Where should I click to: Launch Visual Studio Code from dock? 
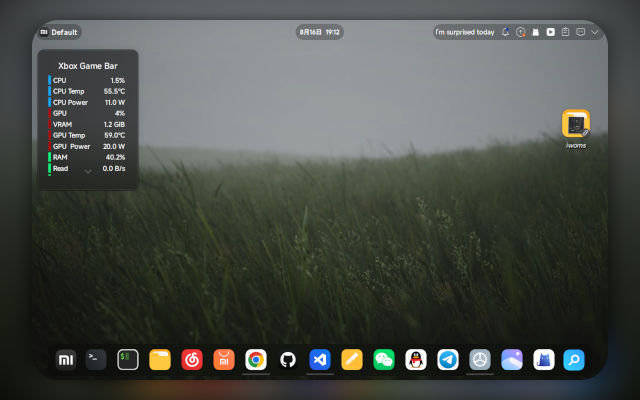[320, 360]
